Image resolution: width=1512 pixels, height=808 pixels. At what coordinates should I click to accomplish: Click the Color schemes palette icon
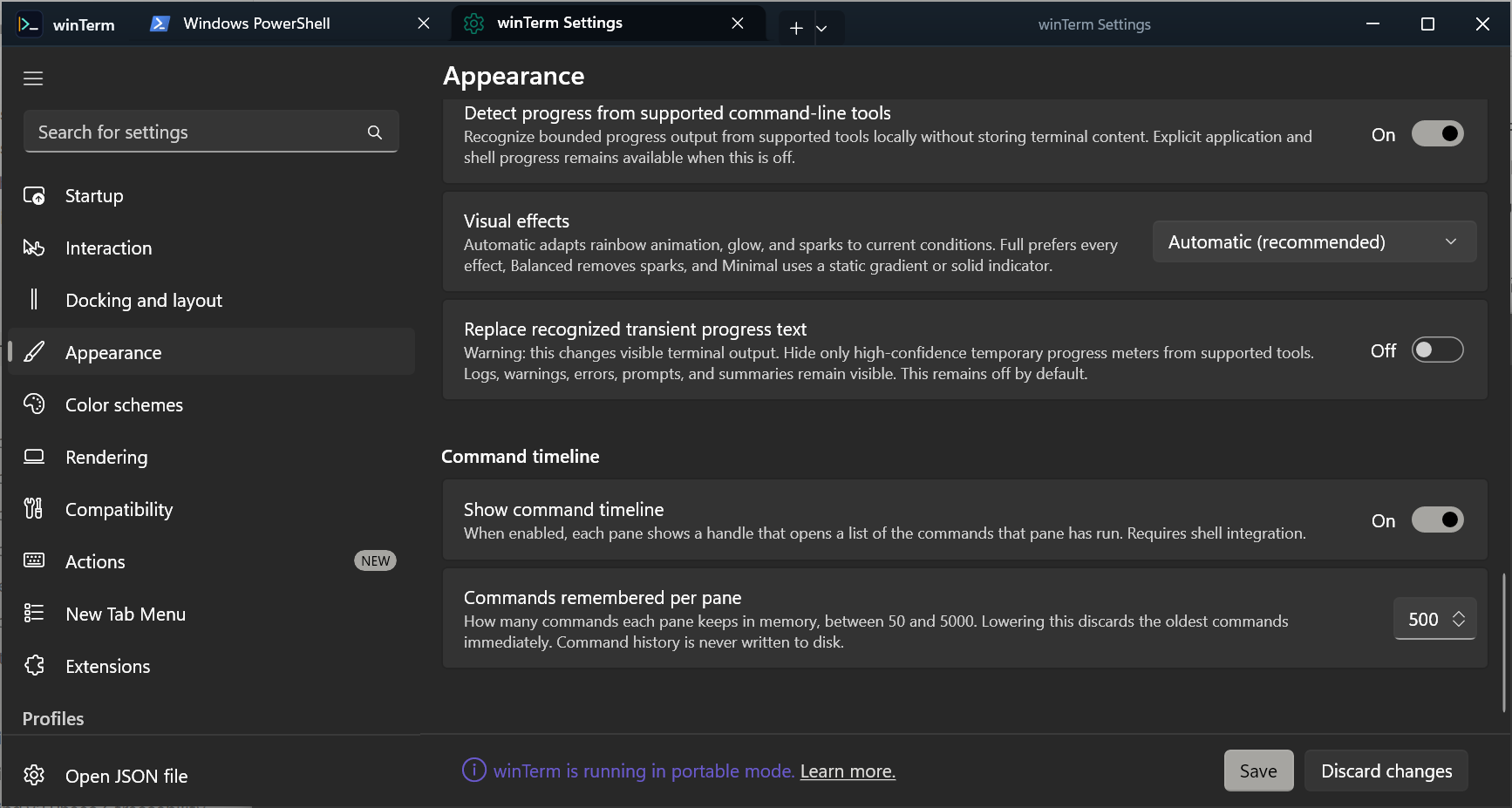[x=34, y=404]
